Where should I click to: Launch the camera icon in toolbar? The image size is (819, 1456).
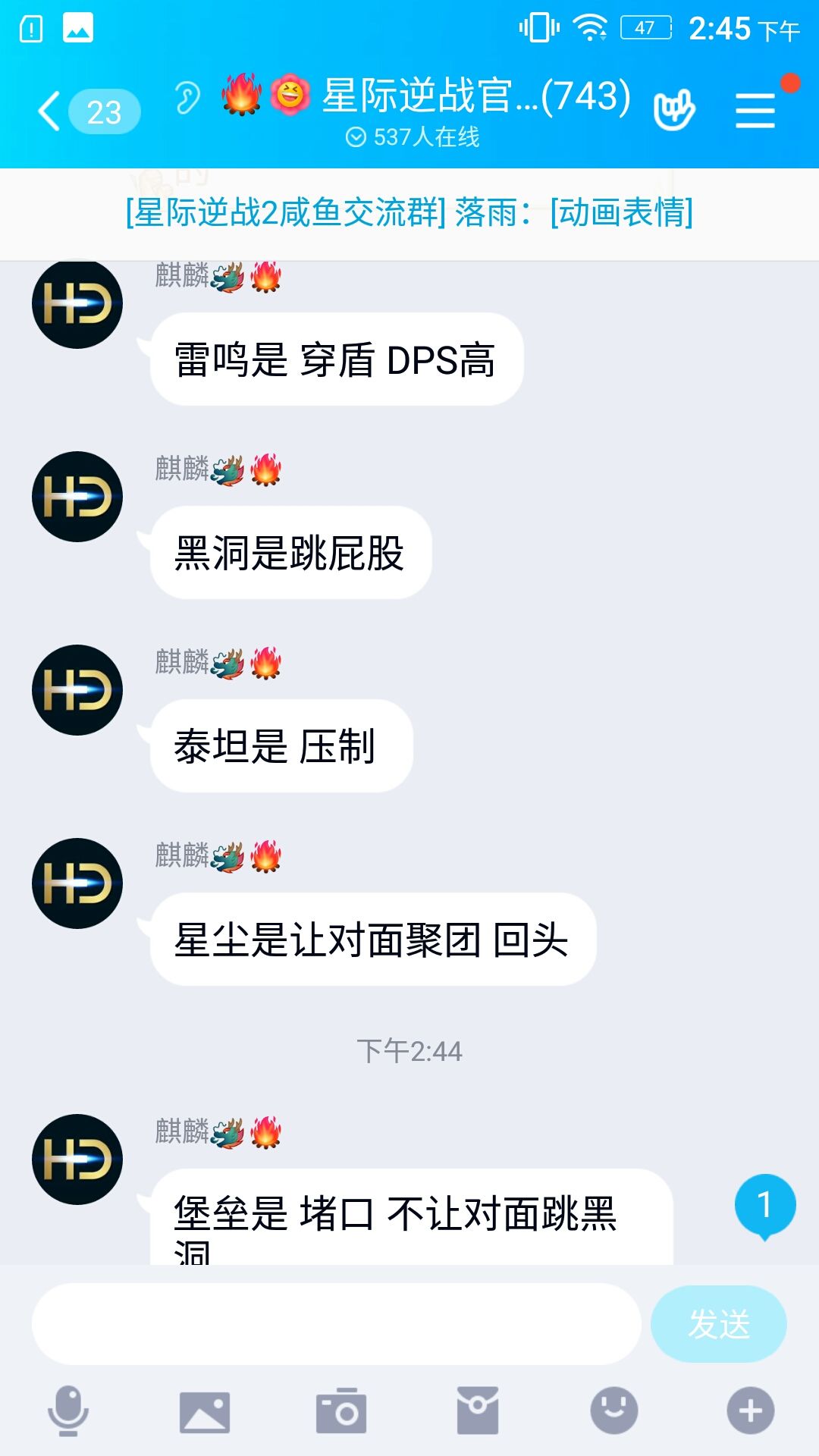tap(341, 1410)
